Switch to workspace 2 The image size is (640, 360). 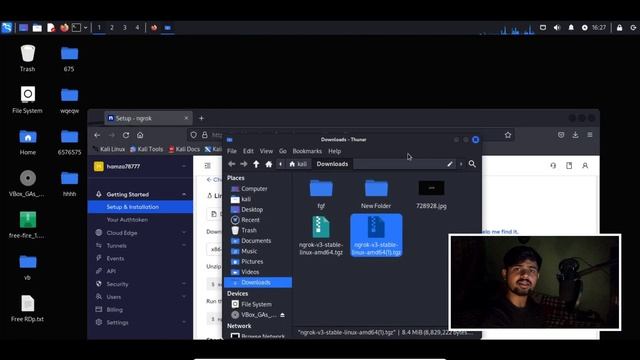pos(112,28)
